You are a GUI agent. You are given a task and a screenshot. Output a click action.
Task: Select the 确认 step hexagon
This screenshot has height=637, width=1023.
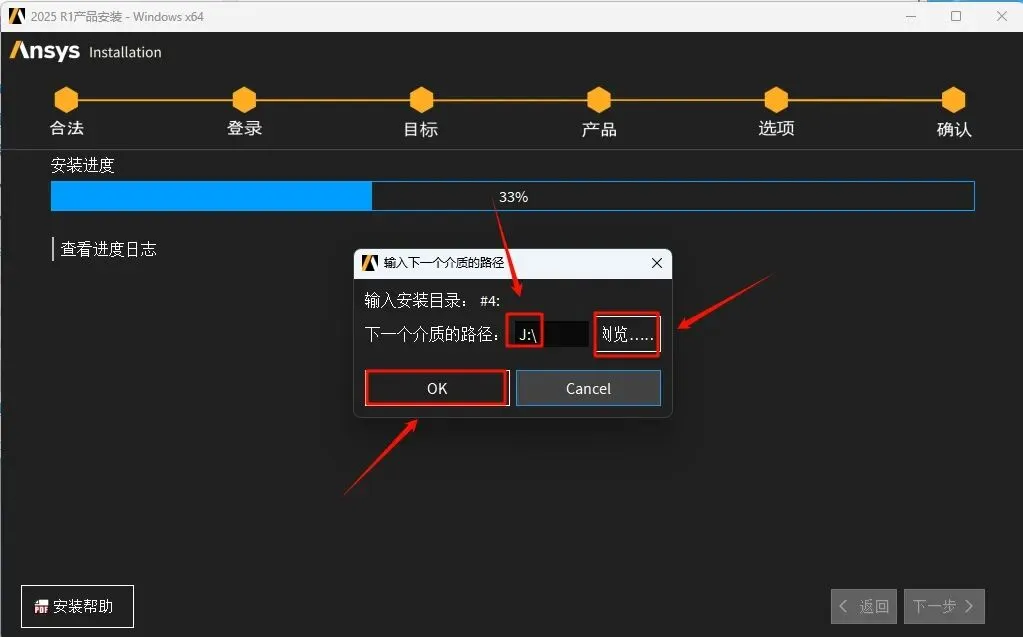[x=953, y=100]
